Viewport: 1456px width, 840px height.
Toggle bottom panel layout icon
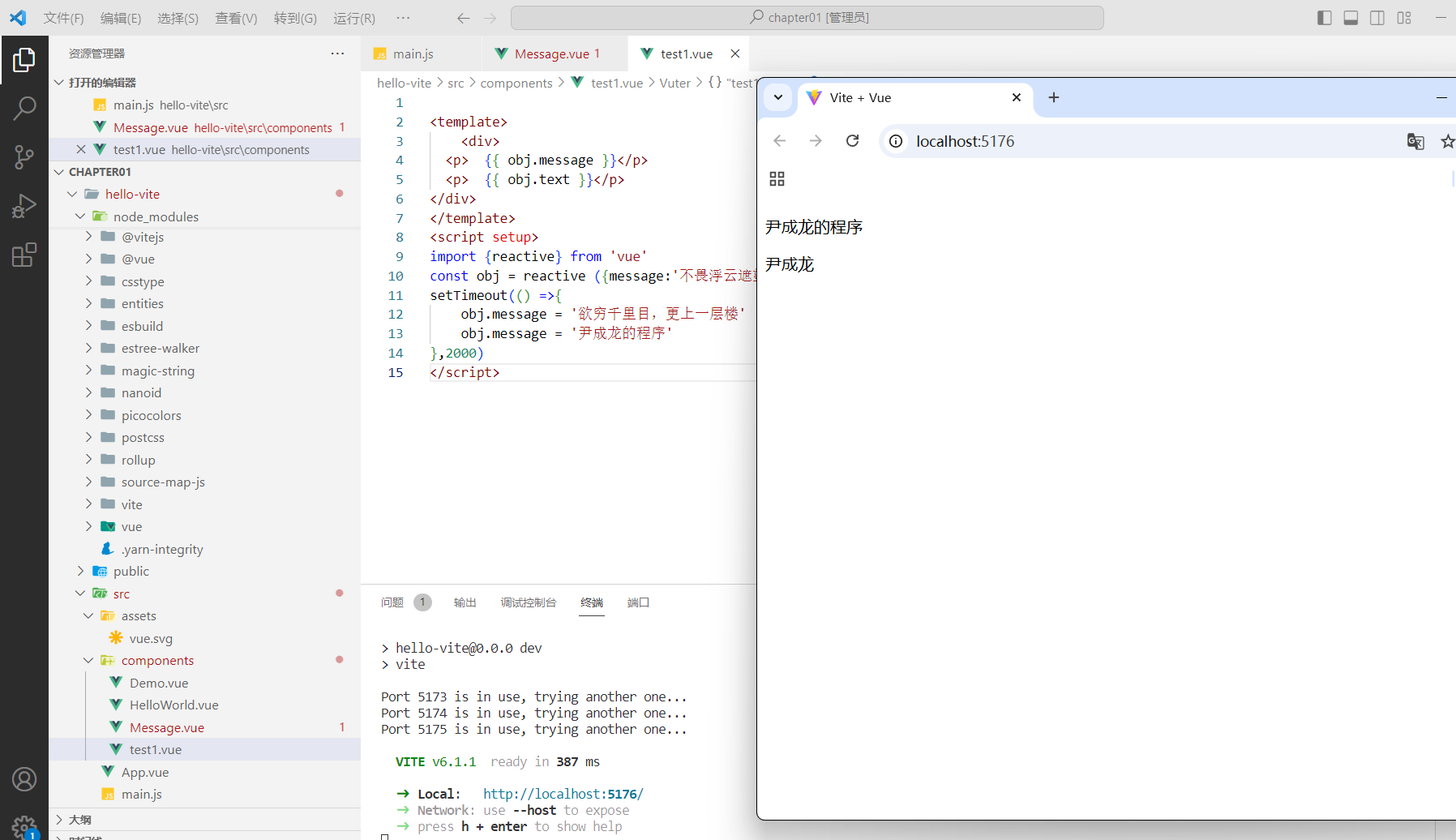(x=1351, y=18)
